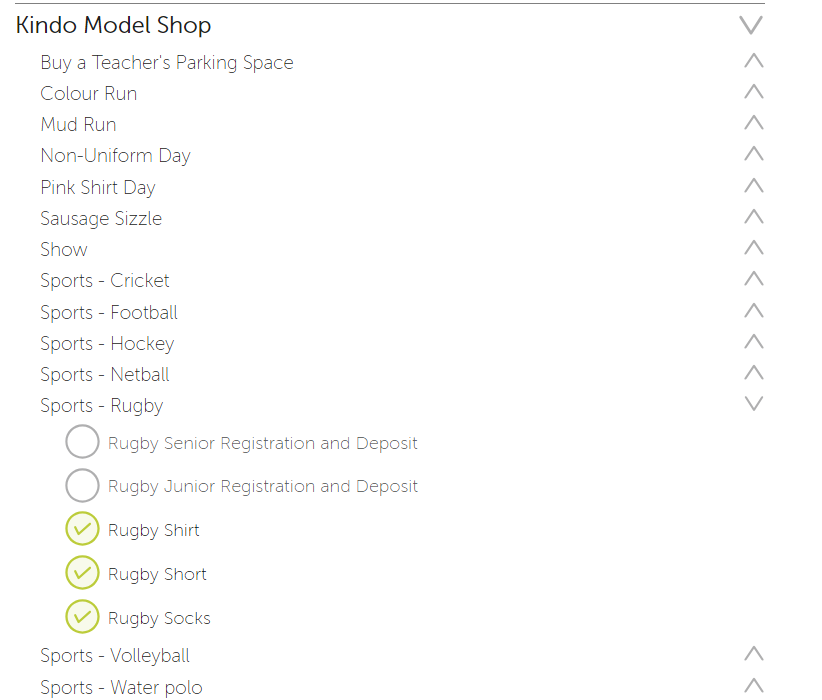Expand the Mud Run category arrow
Image resolution: width=822 pixels, height=700 pixels.
pos(754,123)
